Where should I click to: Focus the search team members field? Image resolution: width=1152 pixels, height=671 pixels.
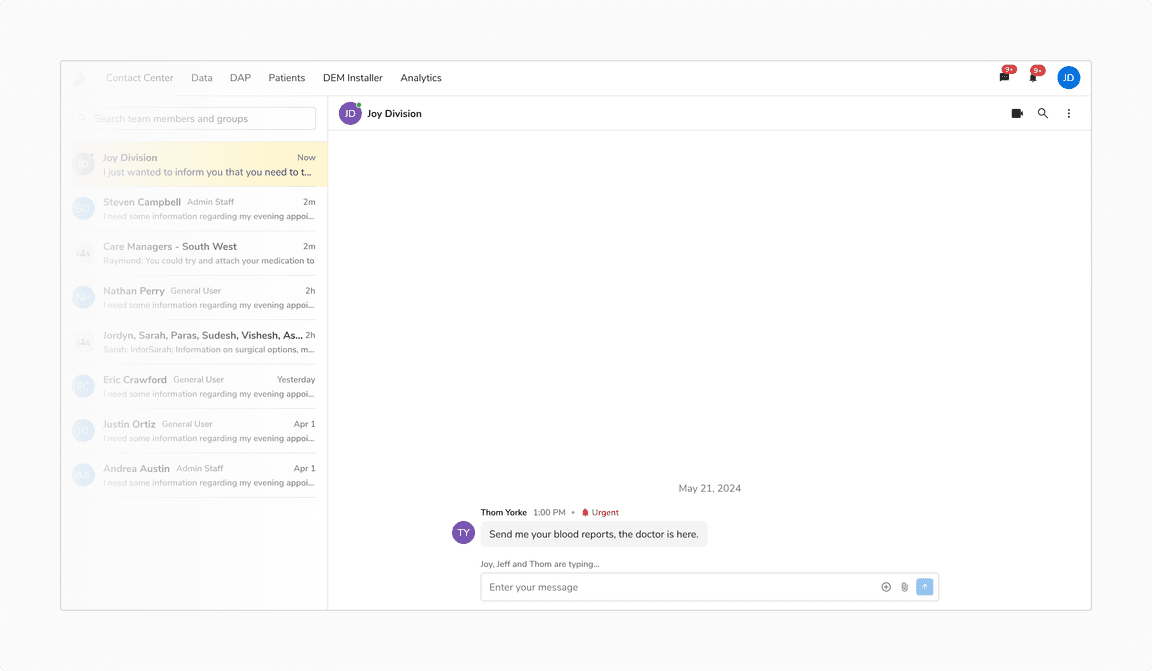click(x=198, y=119)
